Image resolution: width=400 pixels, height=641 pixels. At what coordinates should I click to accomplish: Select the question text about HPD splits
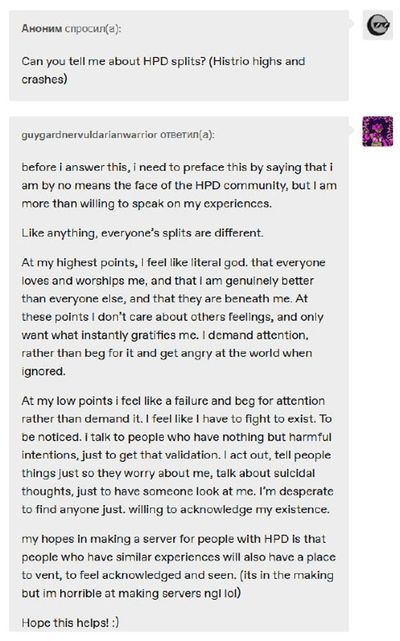(164, 70)
